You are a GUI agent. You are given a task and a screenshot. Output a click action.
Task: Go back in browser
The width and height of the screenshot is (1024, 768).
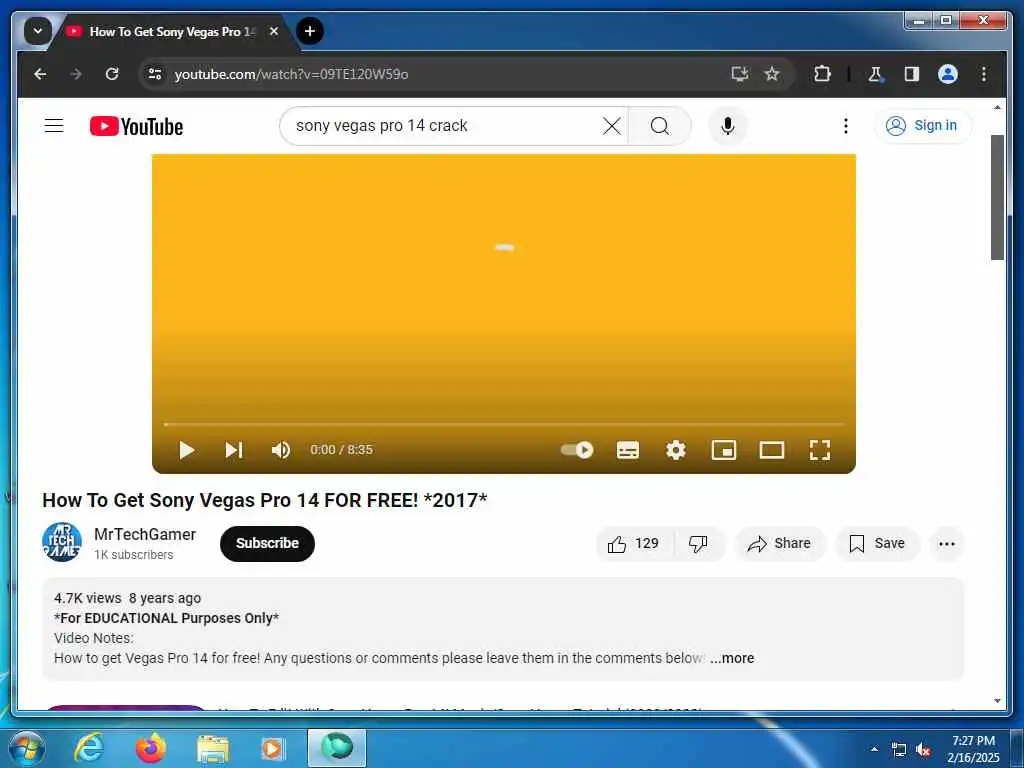(40, 74)
